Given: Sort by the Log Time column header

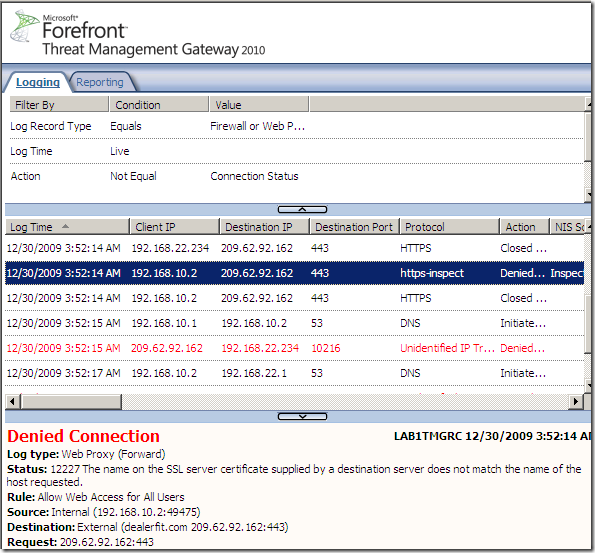Looking at the screenshot, I should [67, 227].
